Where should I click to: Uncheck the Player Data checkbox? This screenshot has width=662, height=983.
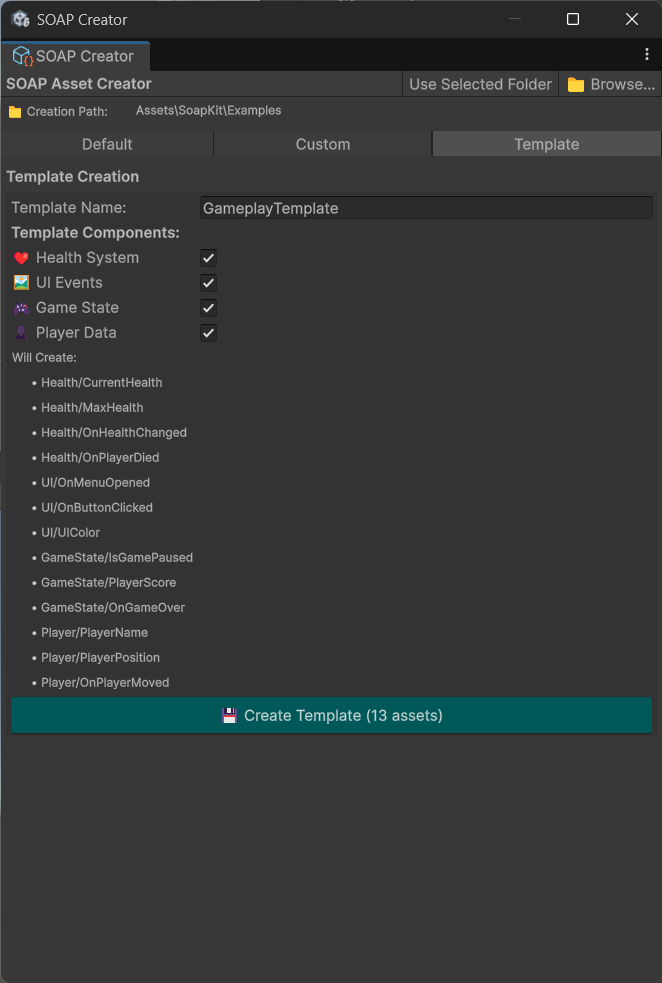click(208, 333)
